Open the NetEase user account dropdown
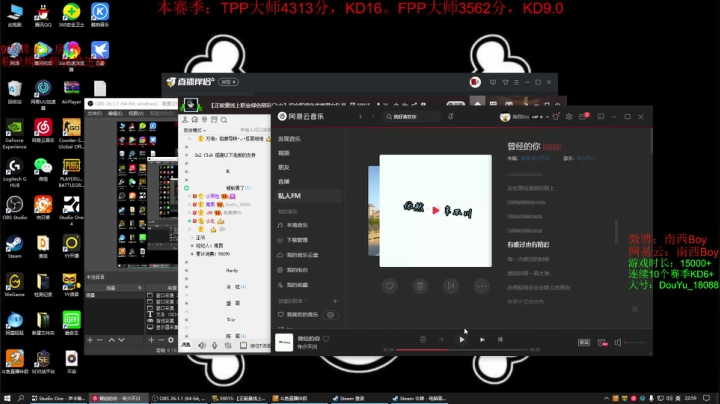The image size is (720, 404). click(524, 117)
